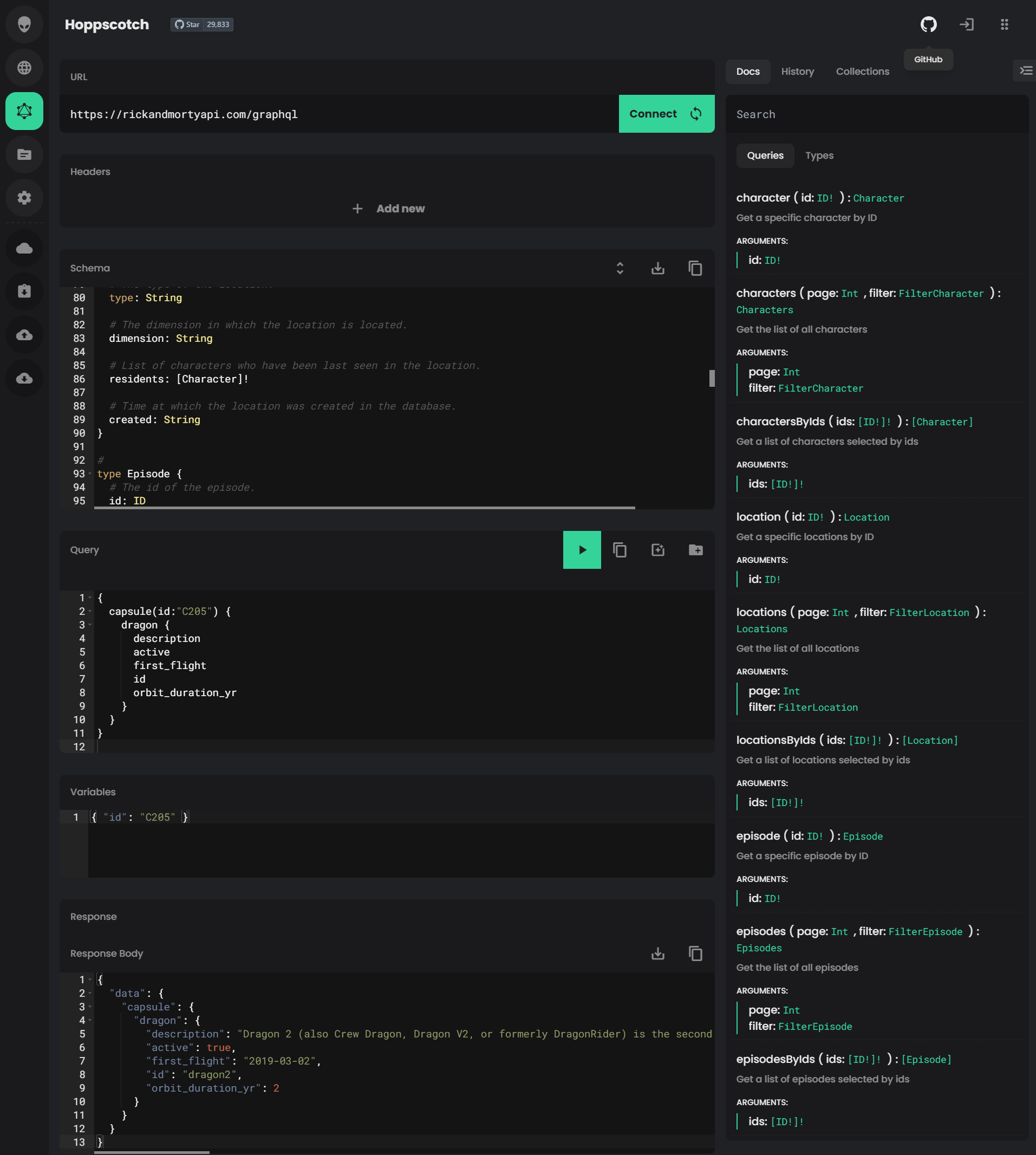
Task: Save query to collection folder icon
Action: pyautogui.click(x=695, y=549)
